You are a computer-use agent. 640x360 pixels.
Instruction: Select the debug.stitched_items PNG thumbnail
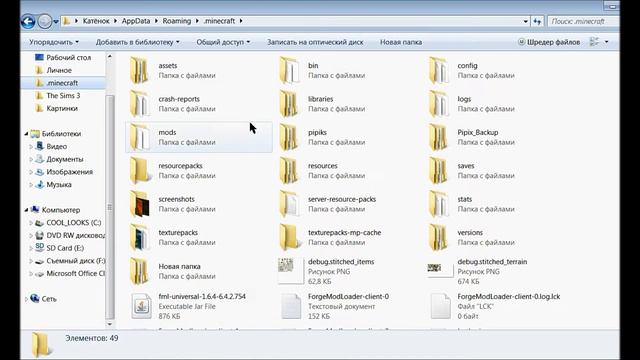click(x=291, y=270)
